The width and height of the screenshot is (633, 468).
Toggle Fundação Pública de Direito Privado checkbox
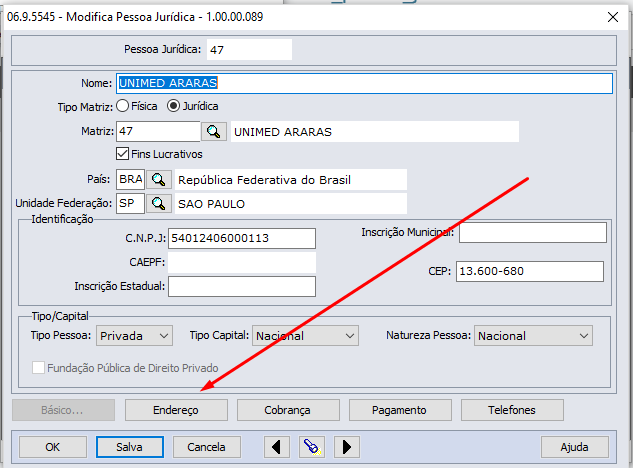38,368
